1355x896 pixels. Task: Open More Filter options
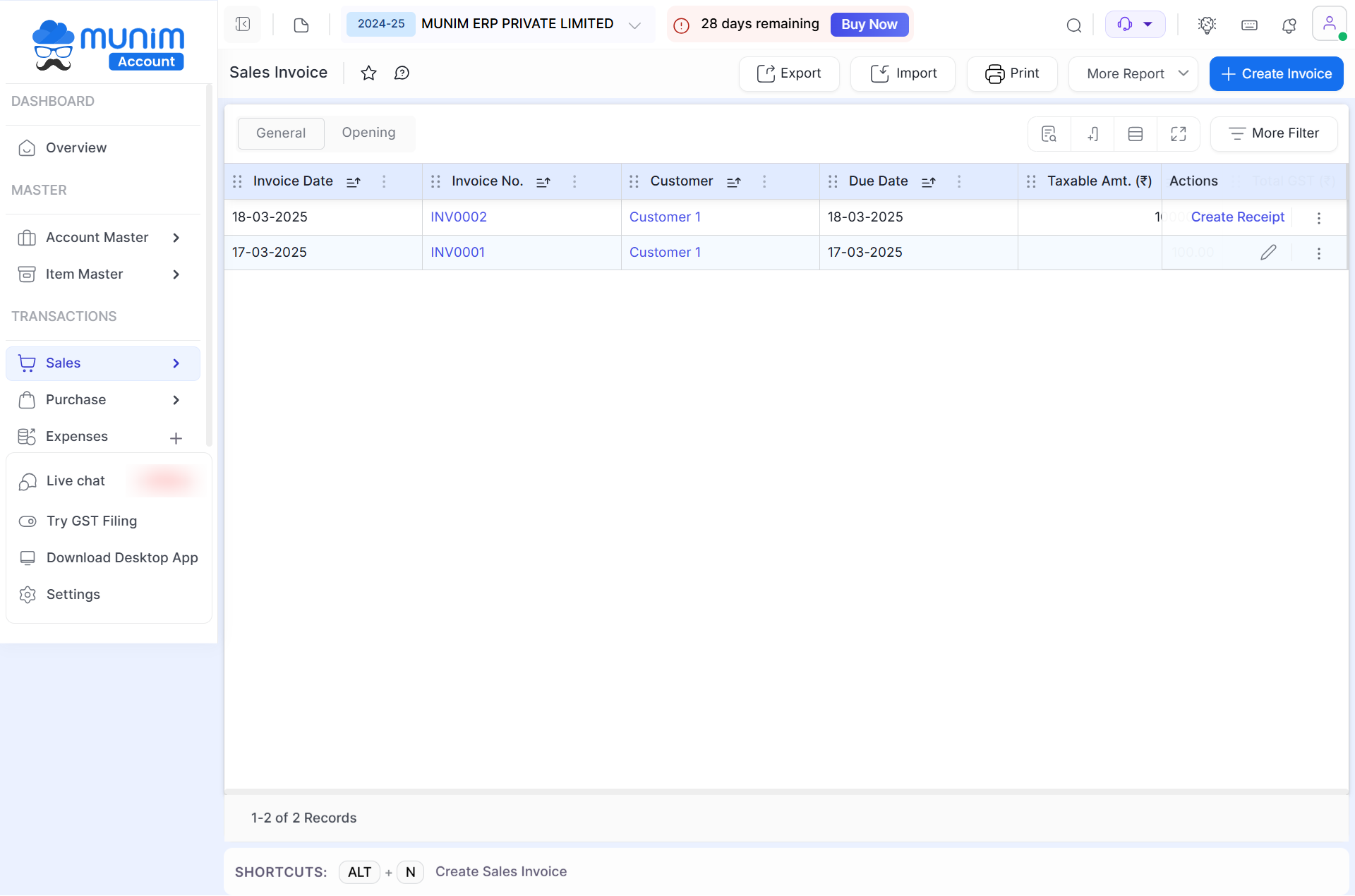pyautogui.click(x=1274, y=134)
